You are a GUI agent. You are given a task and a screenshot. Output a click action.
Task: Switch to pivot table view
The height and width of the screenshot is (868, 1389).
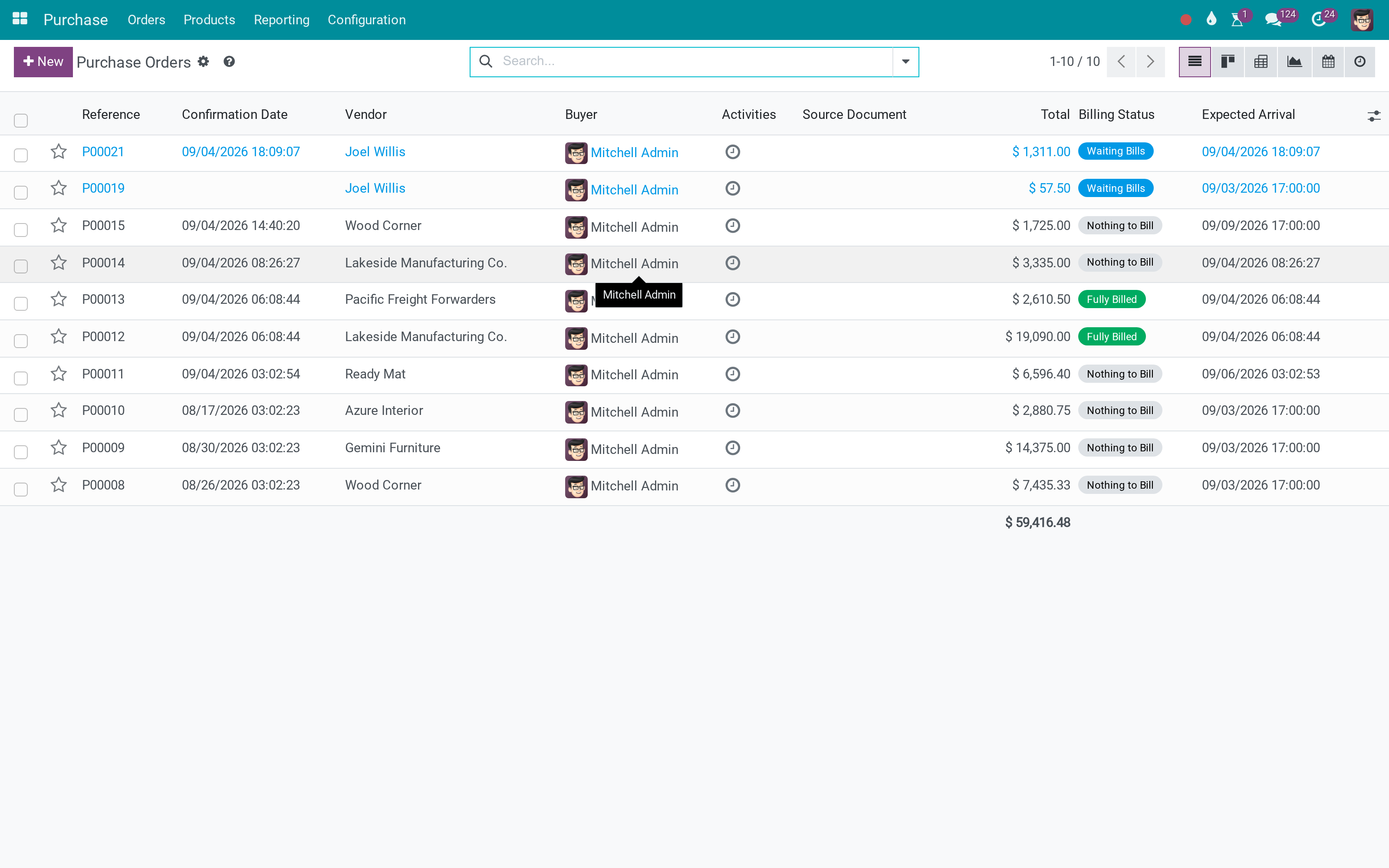1261,62
